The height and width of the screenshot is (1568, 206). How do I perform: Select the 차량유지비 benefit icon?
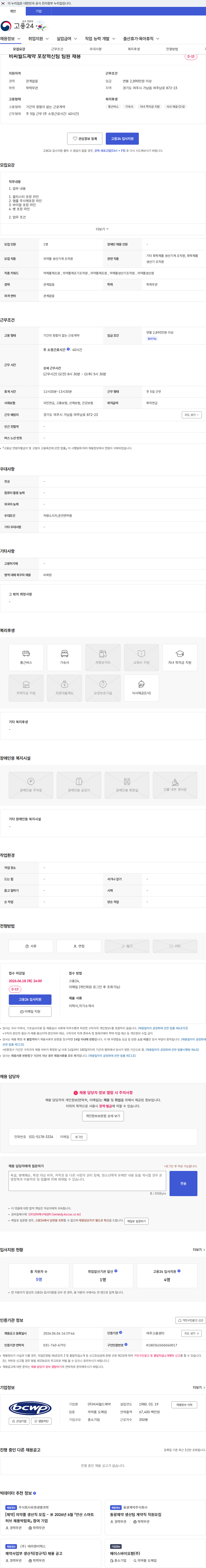pyautogui.click(x=103, y=657)
